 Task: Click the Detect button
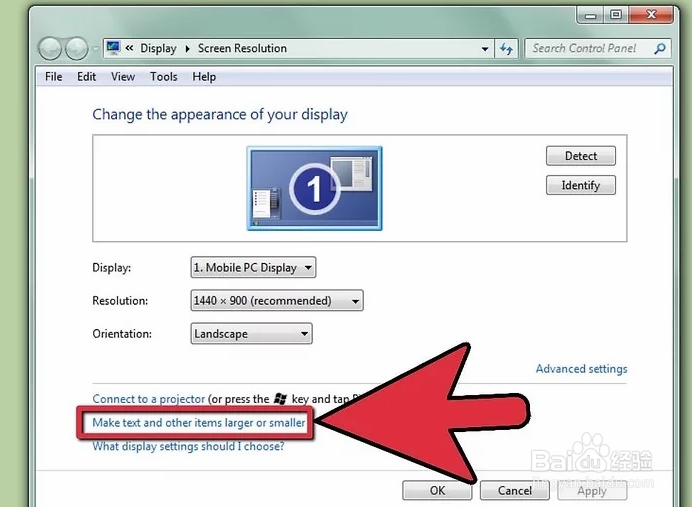click(581, 156)
